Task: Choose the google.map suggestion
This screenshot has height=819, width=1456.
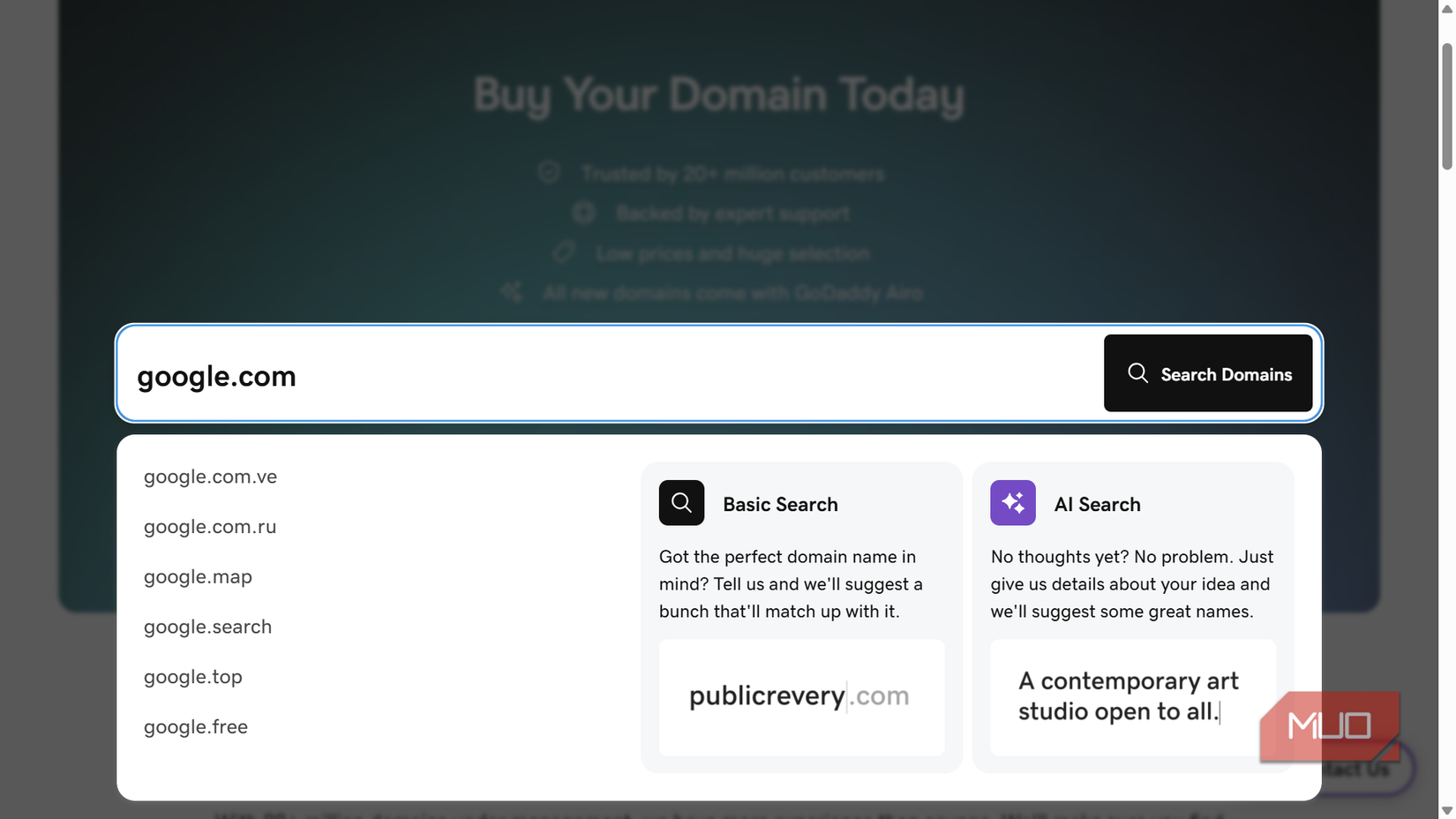Action: pos(198,577)
